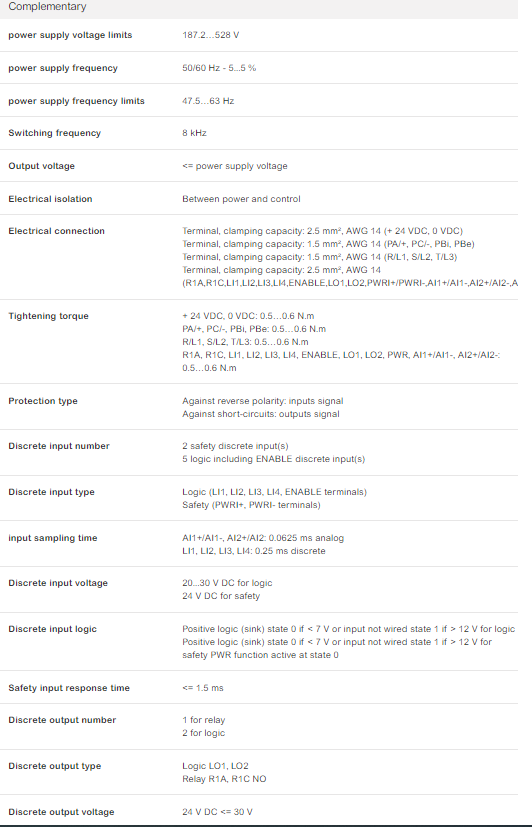
Task: Click the 187.2...528 V value
Action: coord(210,35)
